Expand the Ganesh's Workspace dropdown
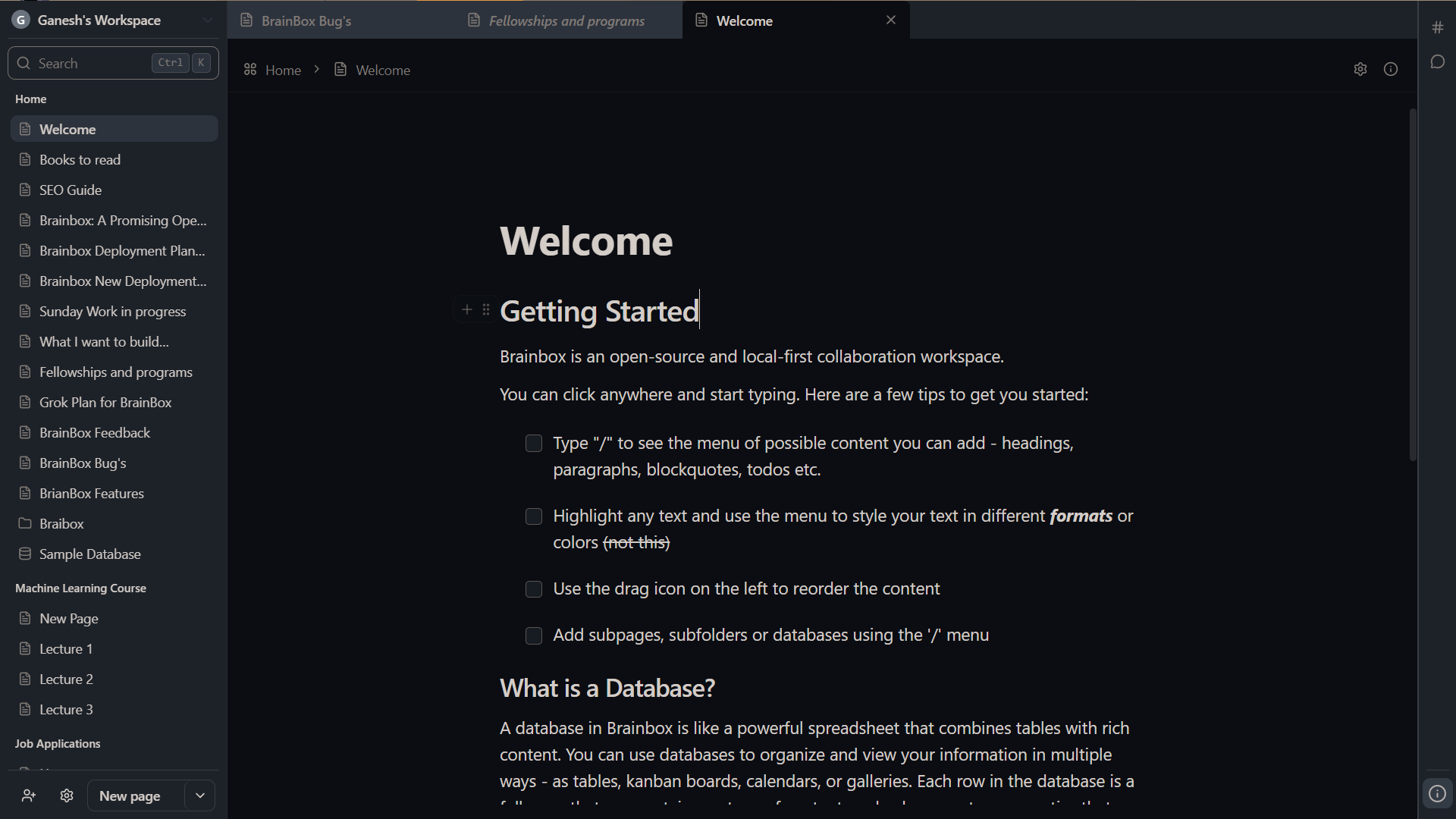Image resolution: width=1456 pixels, height=819 pixels. pos(207,20)
